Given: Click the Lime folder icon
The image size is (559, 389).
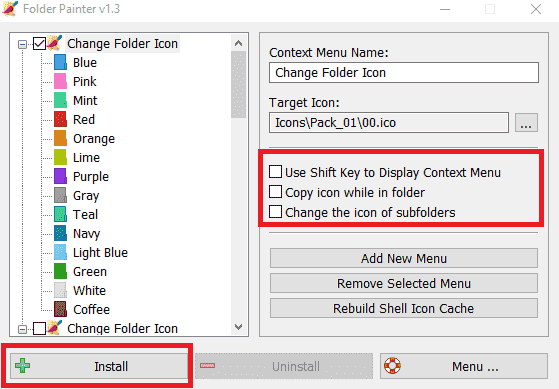Looking at the screenshot, I should (60, 157).
